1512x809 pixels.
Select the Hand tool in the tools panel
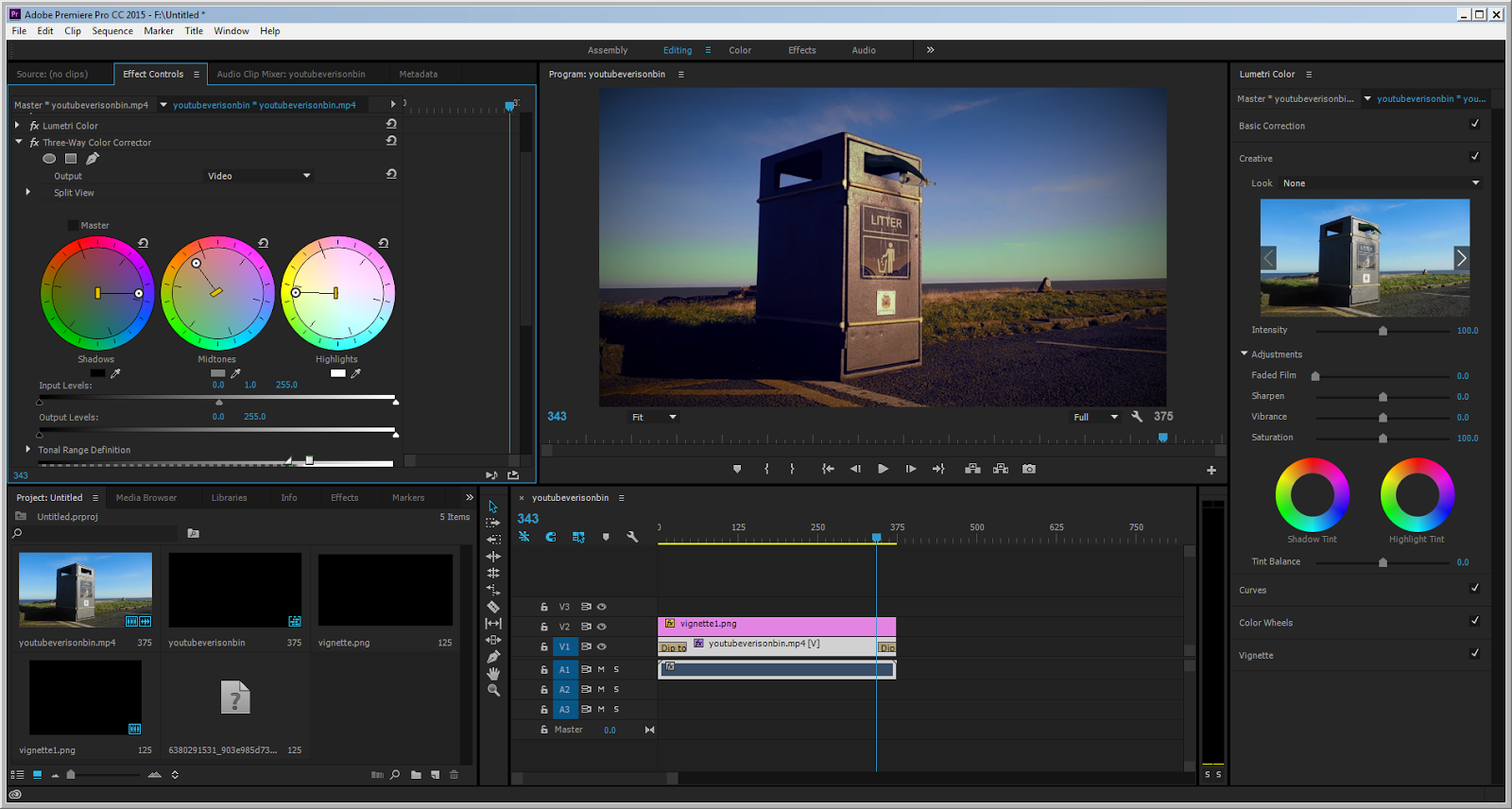(x=493, y=674)
